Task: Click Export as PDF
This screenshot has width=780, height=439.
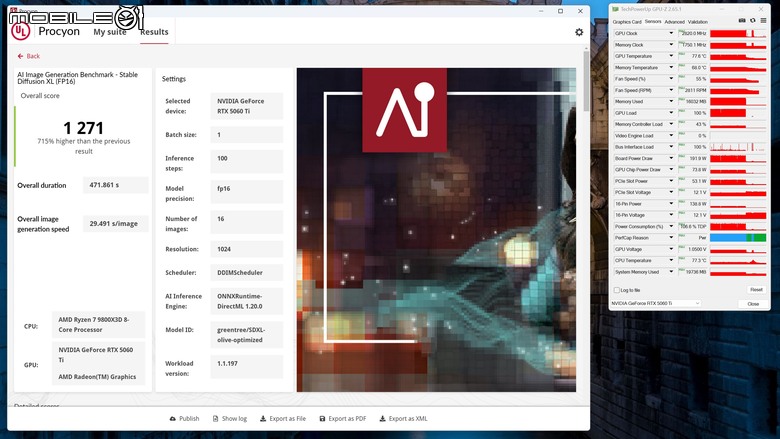Action: tap(343, 419)
